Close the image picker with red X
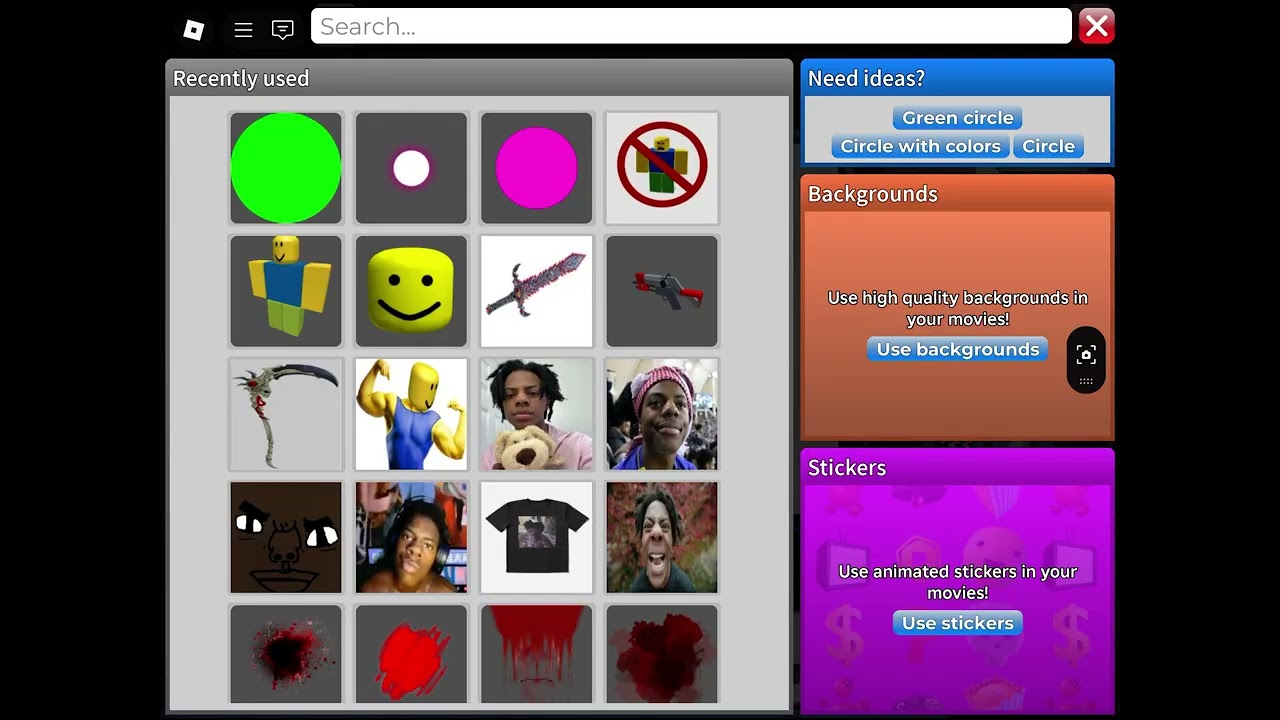 pos(1097,27)
